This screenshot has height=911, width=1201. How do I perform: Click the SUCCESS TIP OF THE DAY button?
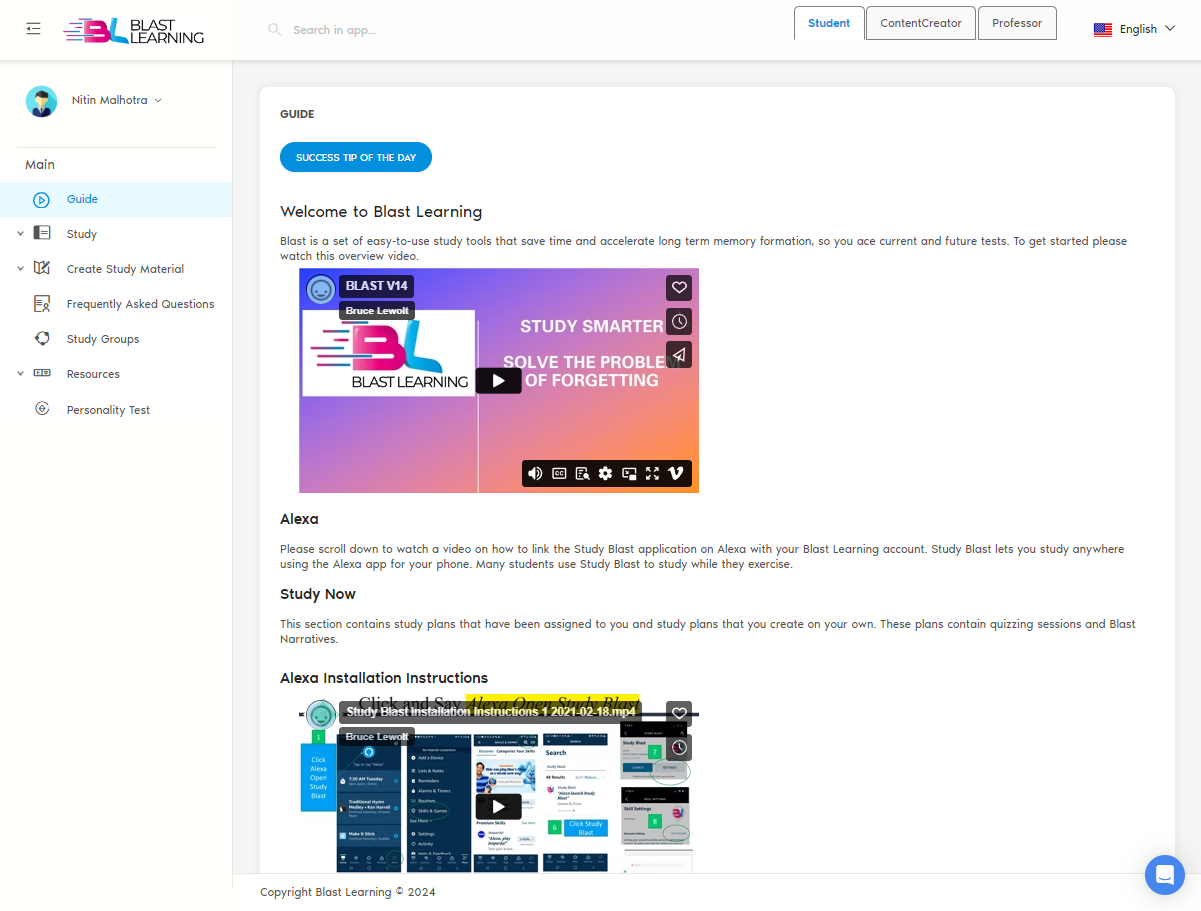point(355,157)
